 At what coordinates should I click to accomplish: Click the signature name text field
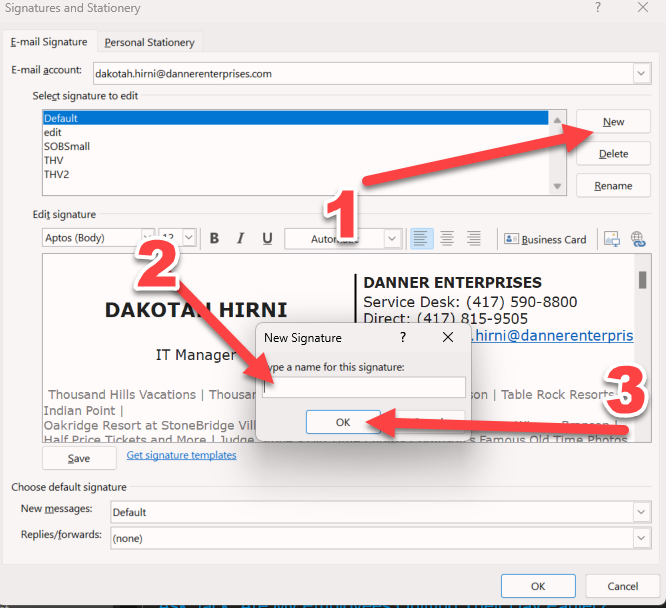(x=364, y=387)
